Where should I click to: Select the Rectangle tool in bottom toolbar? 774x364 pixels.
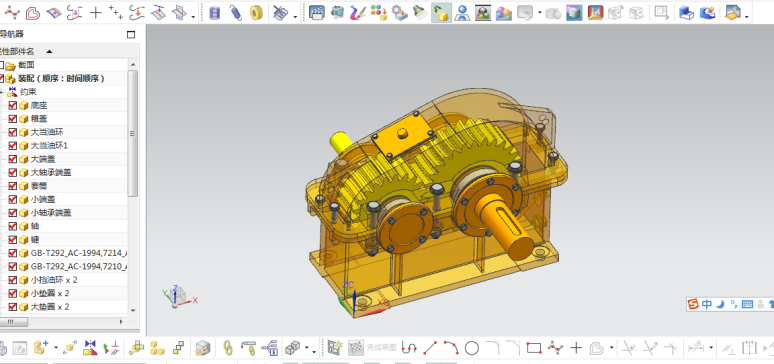(x=534, y=348)
